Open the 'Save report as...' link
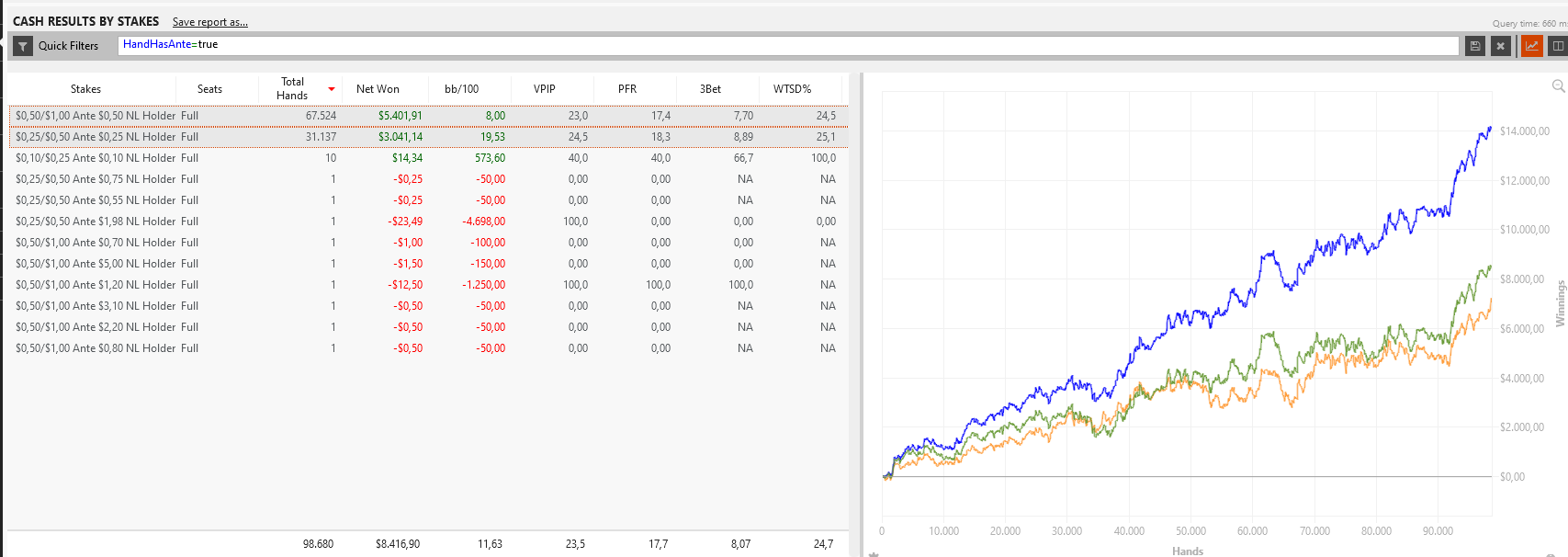 coord(210,22)
